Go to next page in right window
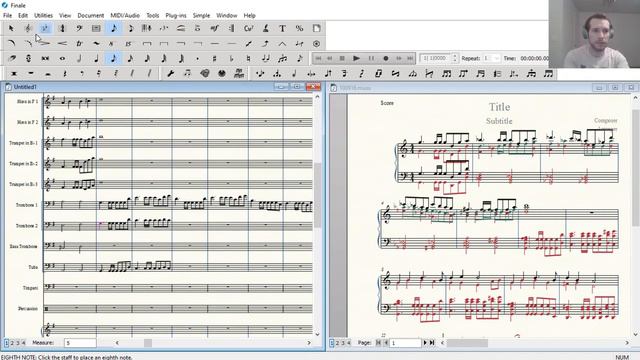Screen dimensions: 640x360 [425, 343]
